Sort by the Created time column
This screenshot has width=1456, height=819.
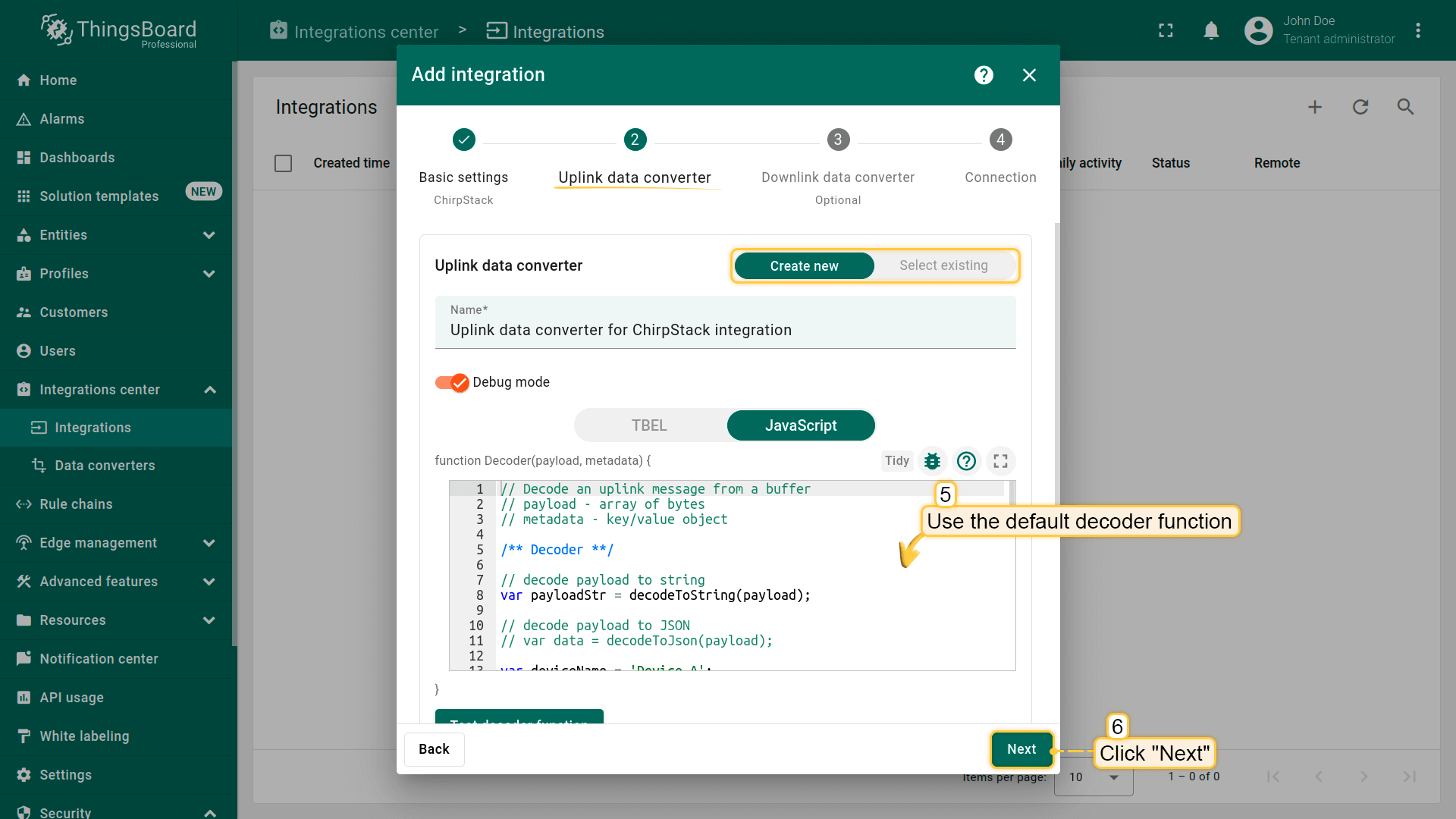351,163
